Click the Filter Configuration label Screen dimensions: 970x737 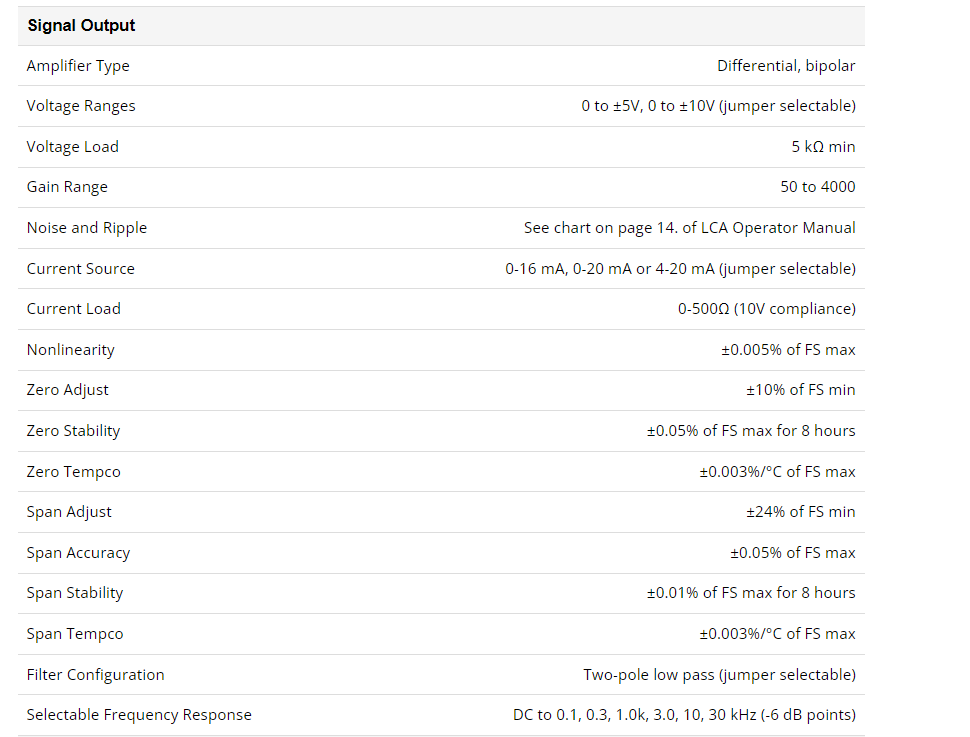[95, 675]
